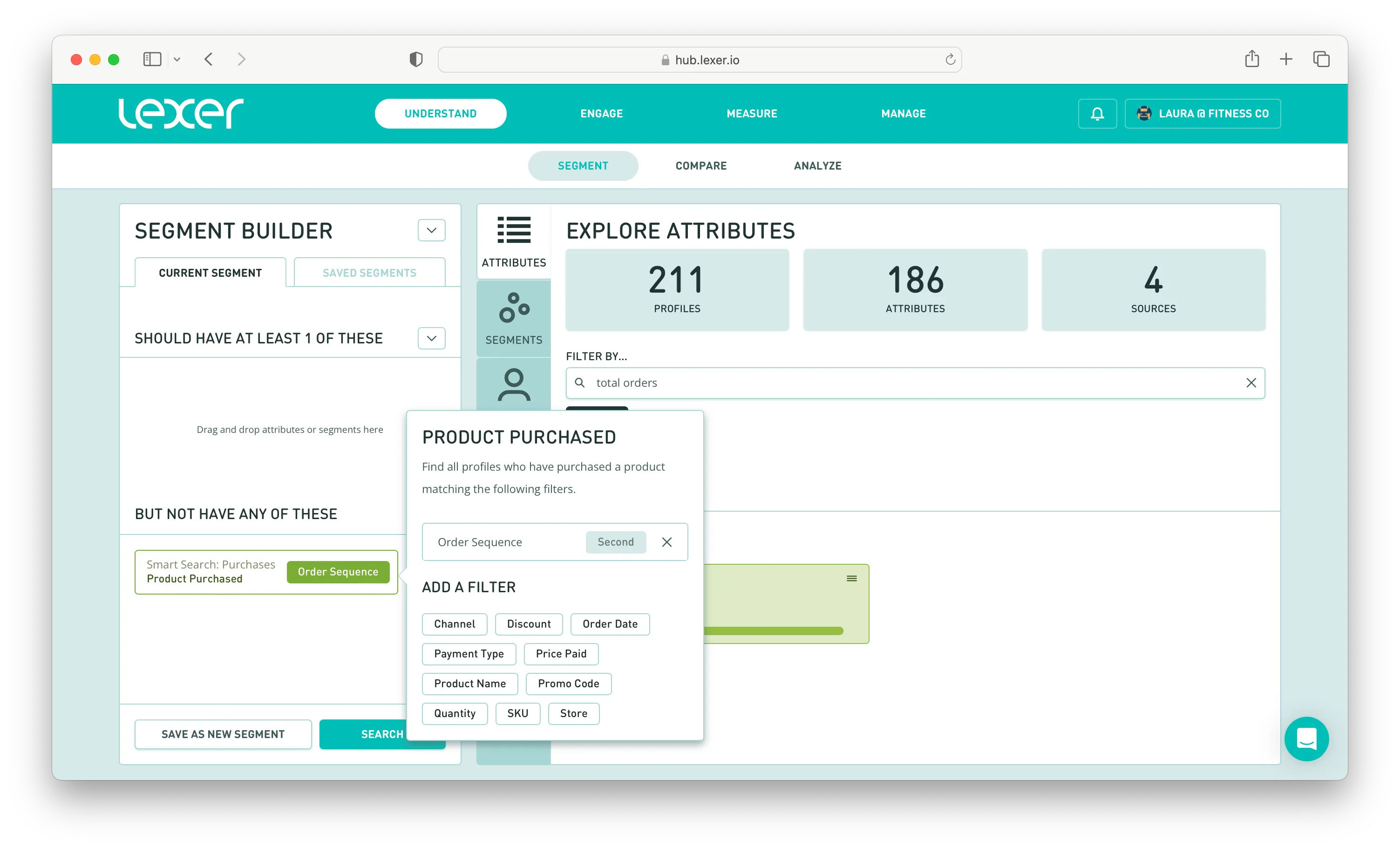Add the Product Name filter
The image size is (1400, 849).
click(x=469, y=684)
